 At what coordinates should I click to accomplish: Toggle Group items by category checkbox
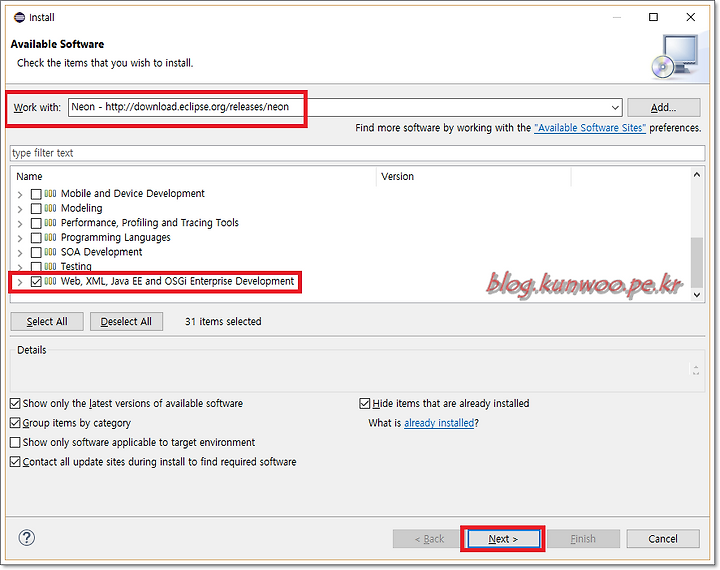(x=15, y=423)
